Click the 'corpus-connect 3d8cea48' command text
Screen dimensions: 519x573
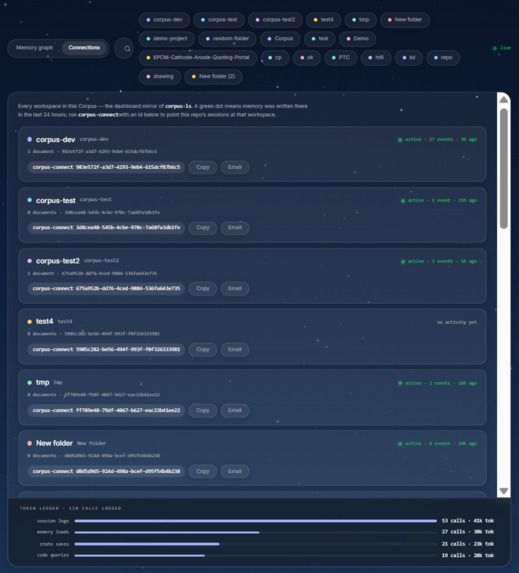[x=106, y=228]
